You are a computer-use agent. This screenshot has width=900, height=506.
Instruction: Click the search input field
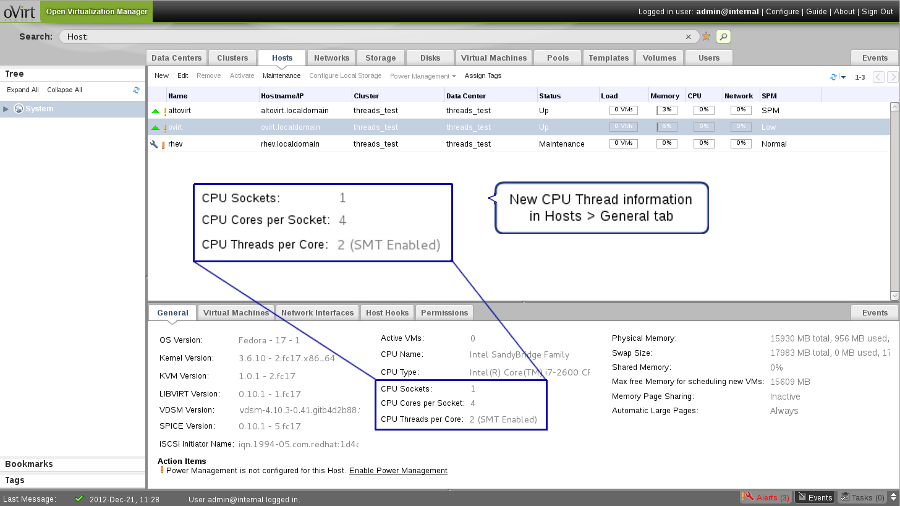(370, 36)
